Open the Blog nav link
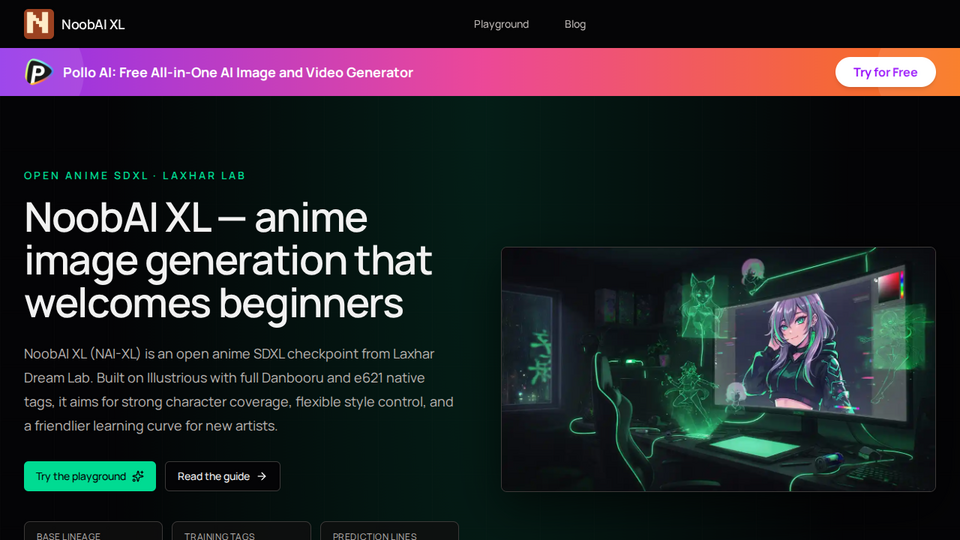The width and height of the screenshot is (960, 540). 575,24
